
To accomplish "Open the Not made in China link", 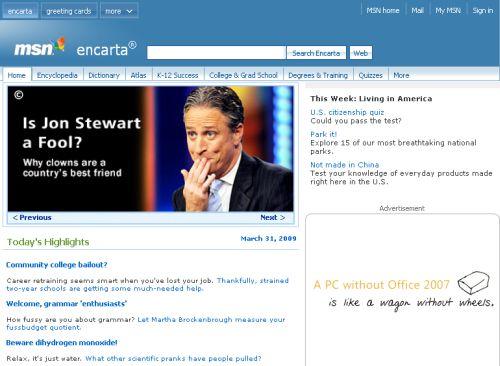I will [x=344, y=165].
